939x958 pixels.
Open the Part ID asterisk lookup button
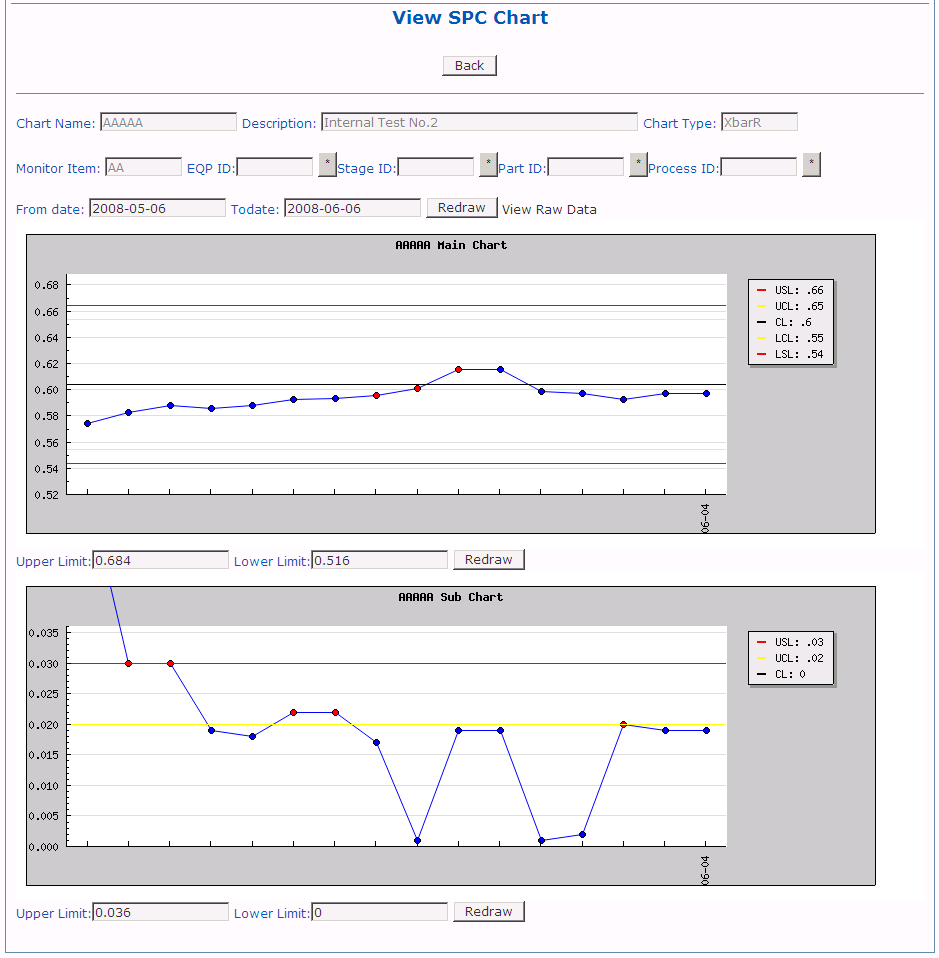[x=638, y=165]
